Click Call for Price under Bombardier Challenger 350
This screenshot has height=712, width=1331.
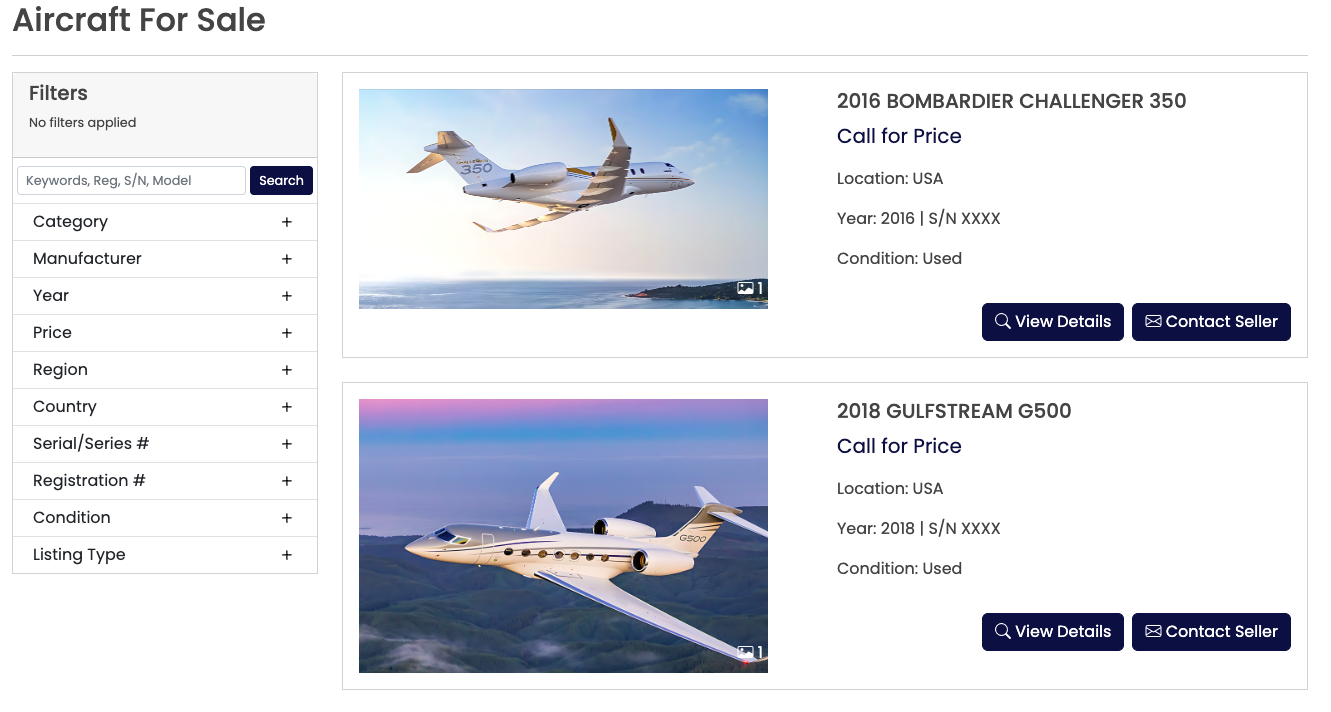(899, 136)
